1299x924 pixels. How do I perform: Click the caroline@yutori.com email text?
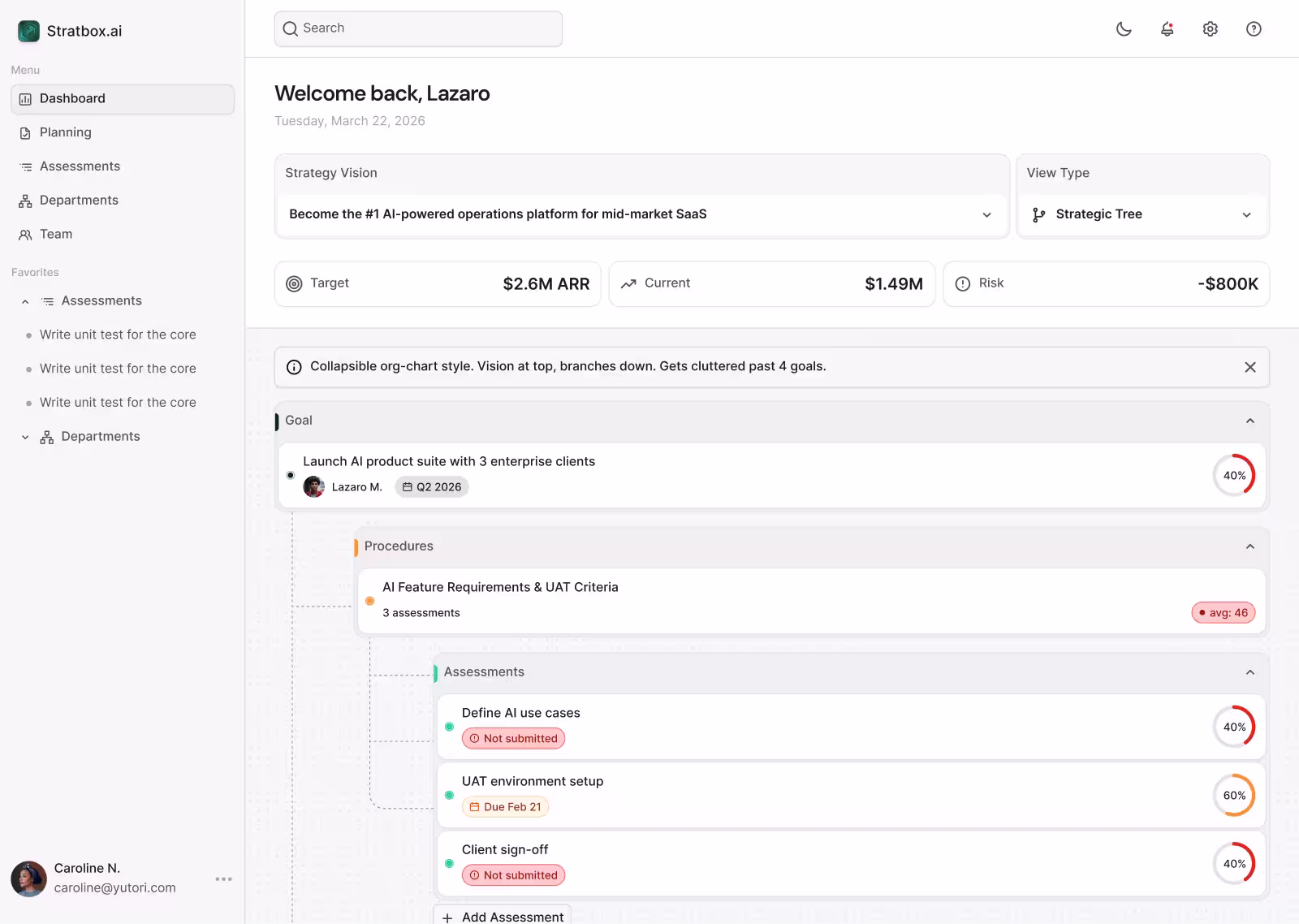point(115,888)
